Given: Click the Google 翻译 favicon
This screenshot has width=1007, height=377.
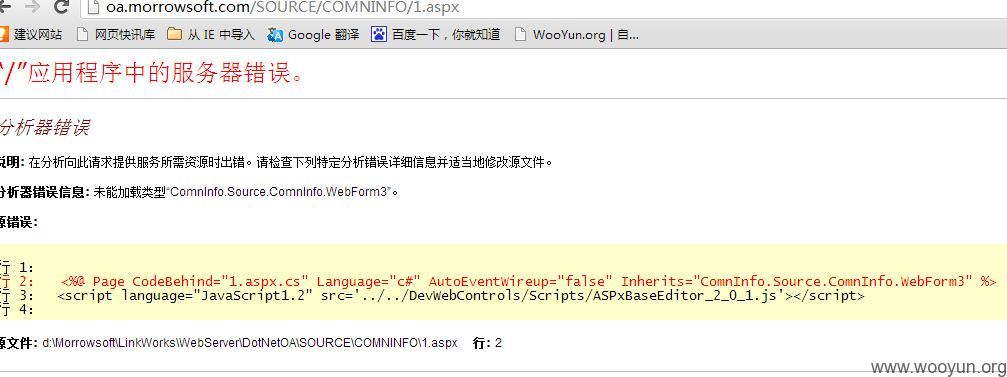Looking at the screenshot, I should point(275,35).
